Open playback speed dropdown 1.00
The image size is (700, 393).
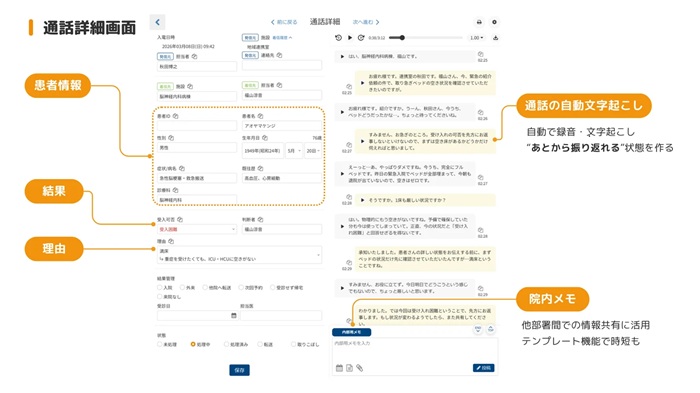coord(476,38)
